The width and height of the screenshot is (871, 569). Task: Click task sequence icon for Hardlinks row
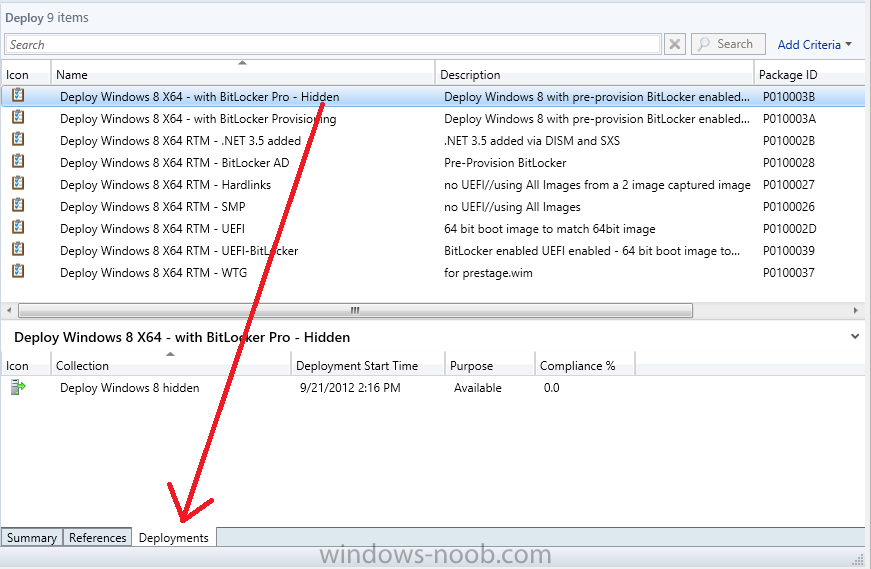[18, 183]
